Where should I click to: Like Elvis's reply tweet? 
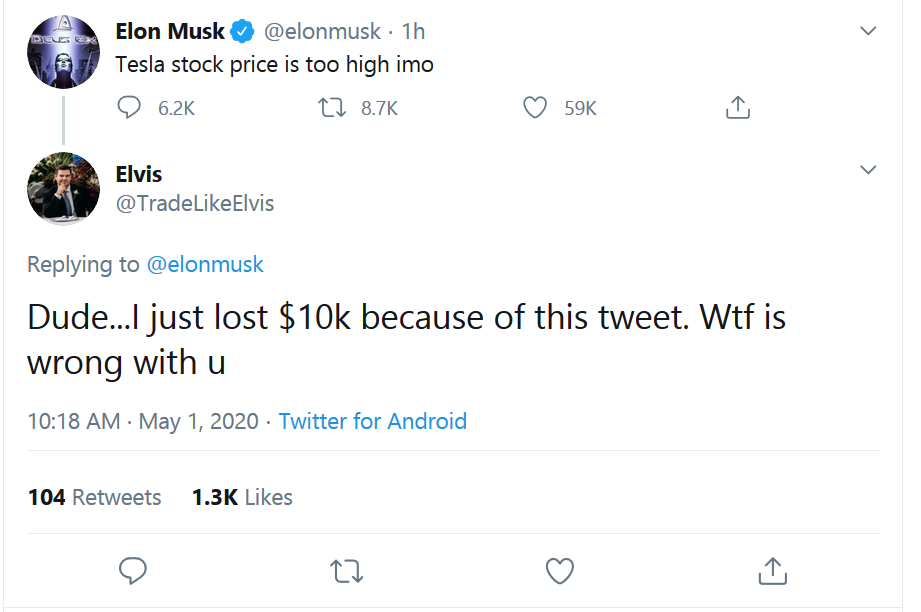tap(559, 571)
